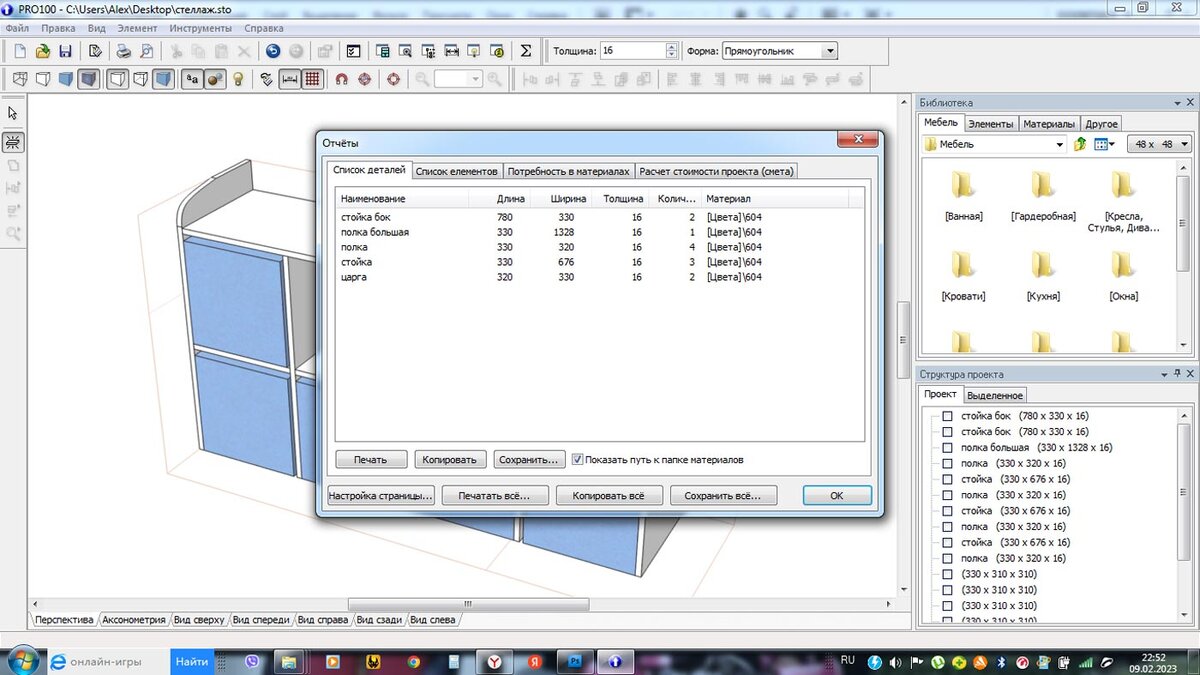Screen dimensions: 1200x675
Task: Toggle the red grid icon
Action: tap(313, 79)
